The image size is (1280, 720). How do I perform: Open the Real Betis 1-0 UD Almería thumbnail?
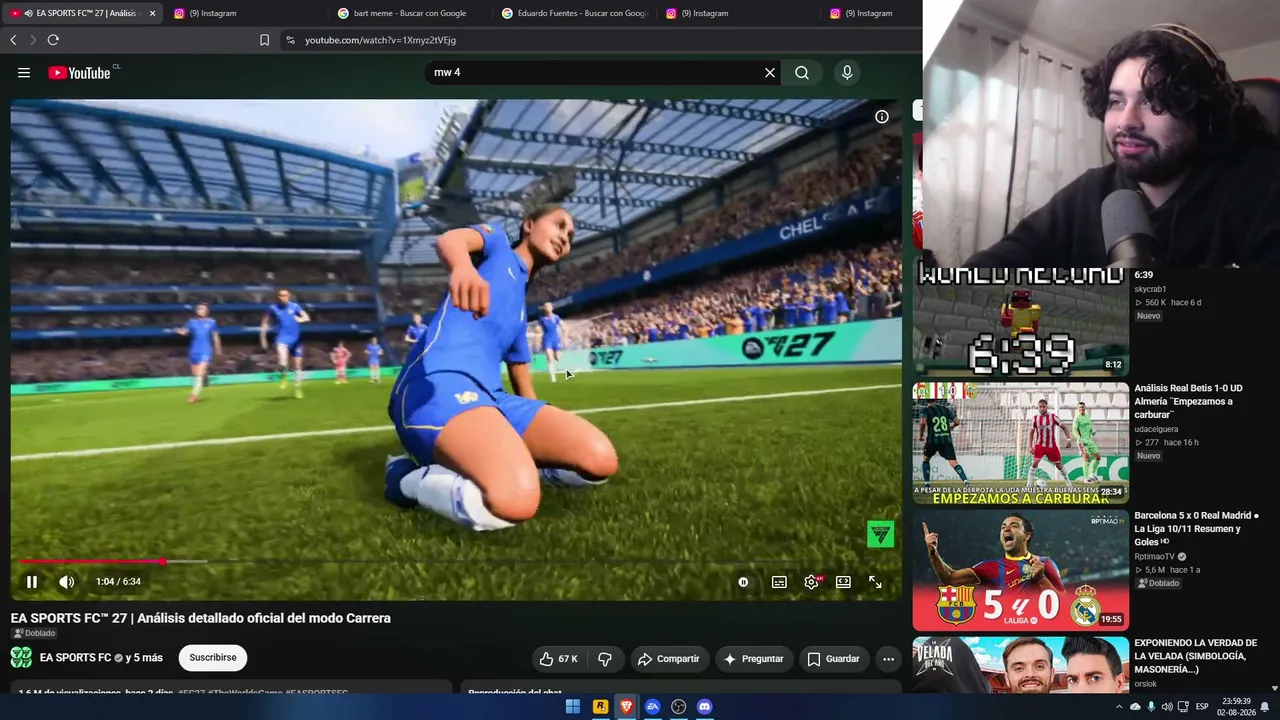click(1020, 442)
